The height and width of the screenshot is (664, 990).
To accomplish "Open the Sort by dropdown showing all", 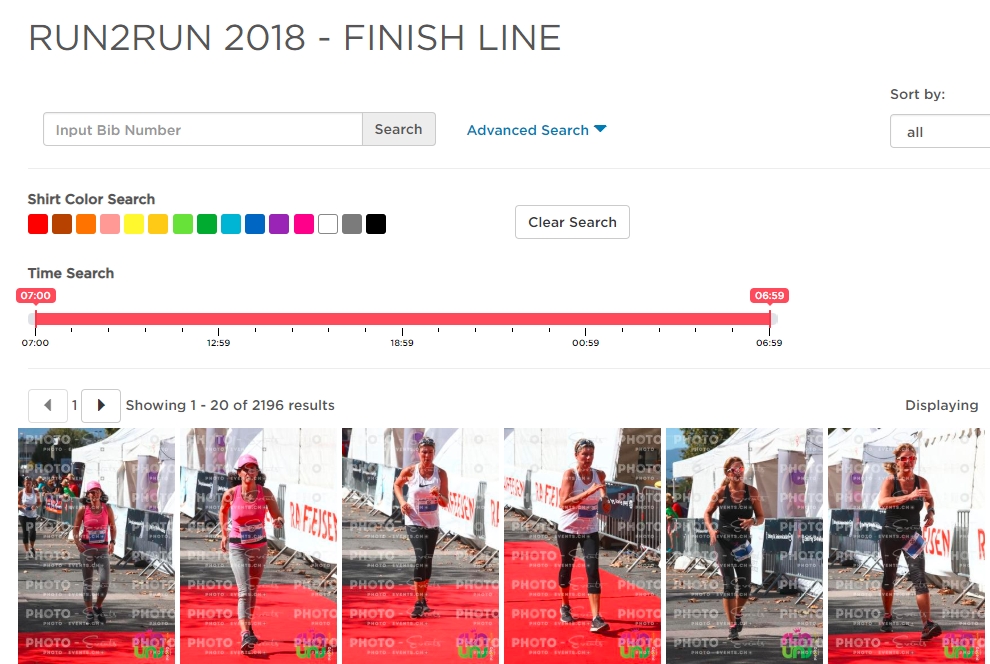I will (x=940, y=131).
